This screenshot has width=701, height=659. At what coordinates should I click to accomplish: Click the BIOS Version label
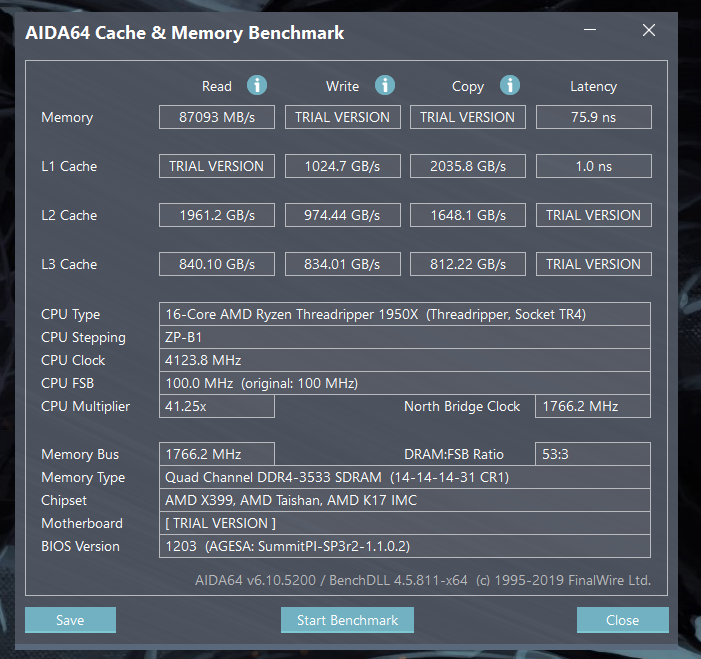[x=80, y=546]
